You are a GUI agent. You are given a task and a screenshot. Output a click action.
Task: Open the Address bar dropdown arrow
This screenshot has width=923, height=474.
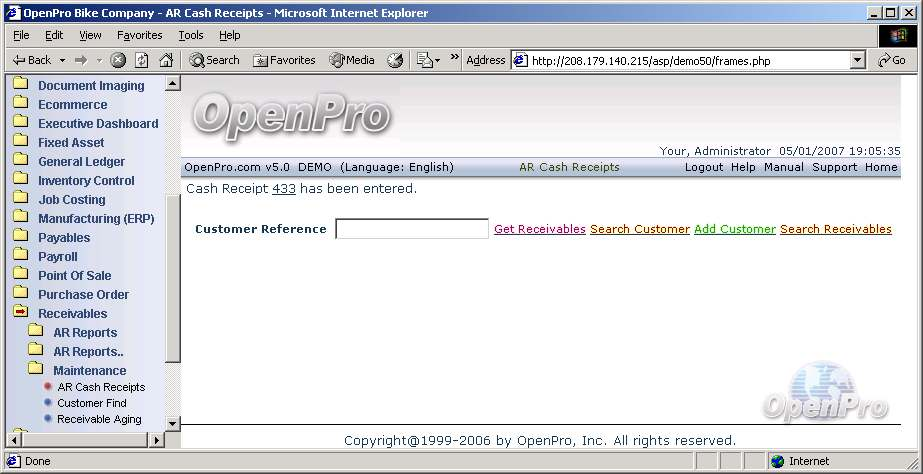coord(857,60)
